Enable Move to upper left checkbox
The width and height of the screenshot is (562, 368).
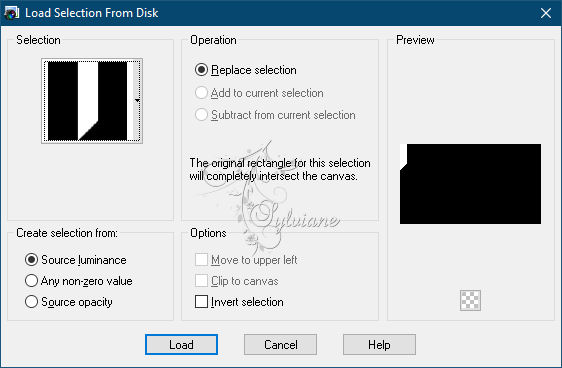click(201, 259)
